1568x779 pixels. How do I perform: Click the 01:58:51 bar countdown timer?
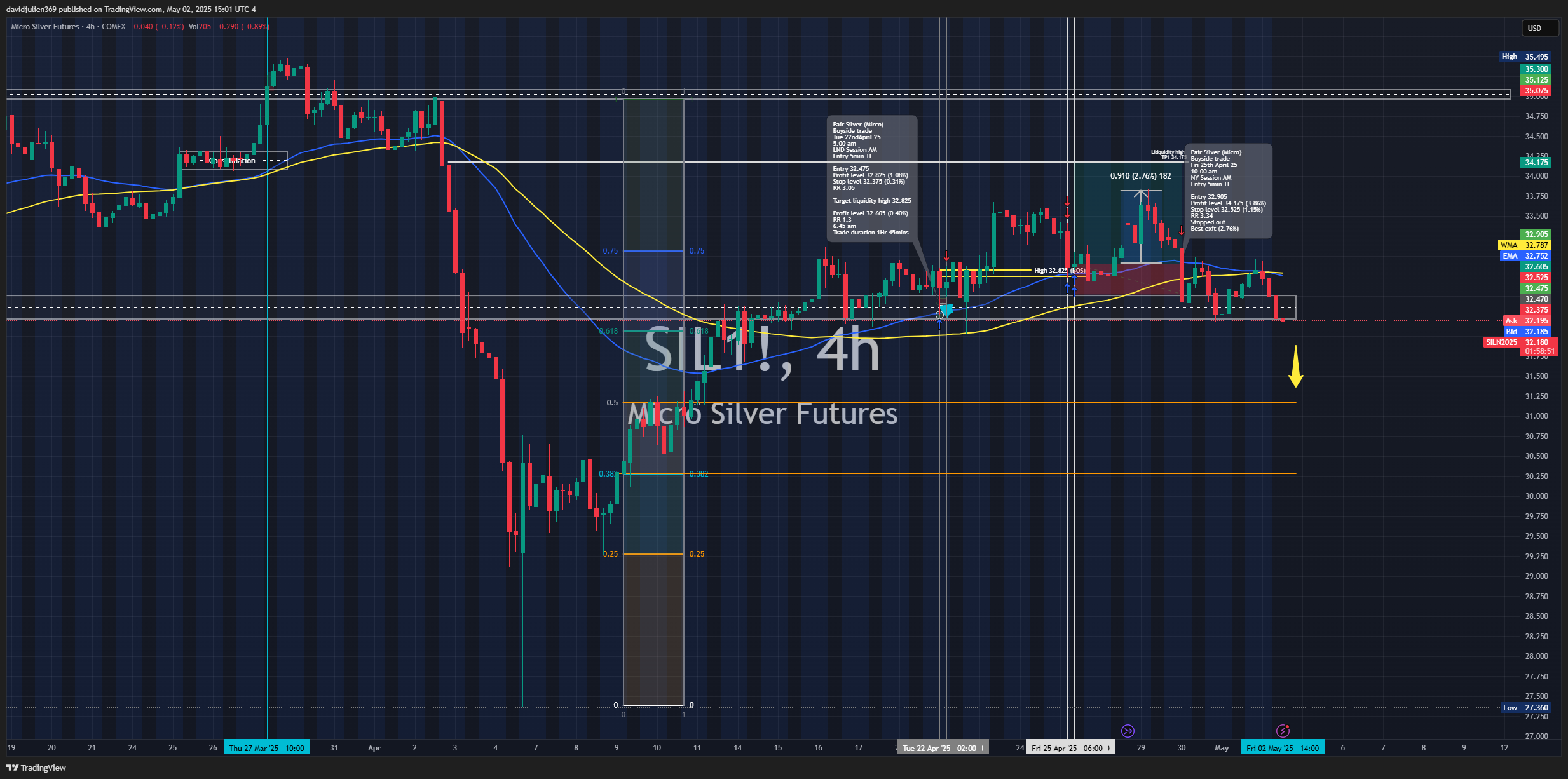point(1539,351)
